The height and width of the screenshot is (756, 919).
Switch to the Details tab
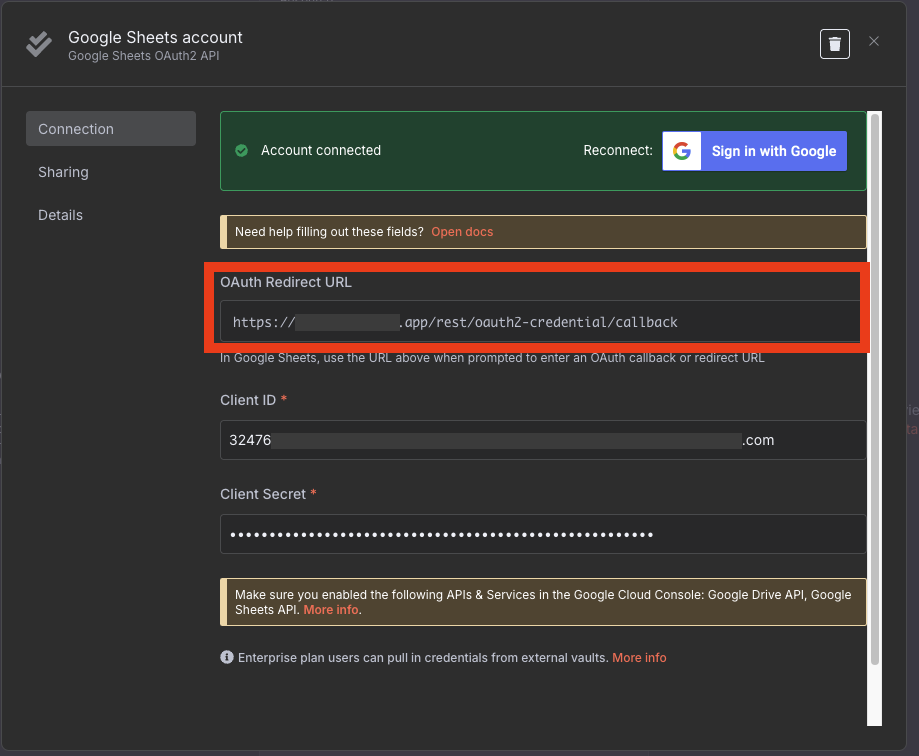click(x=60, y=215)
